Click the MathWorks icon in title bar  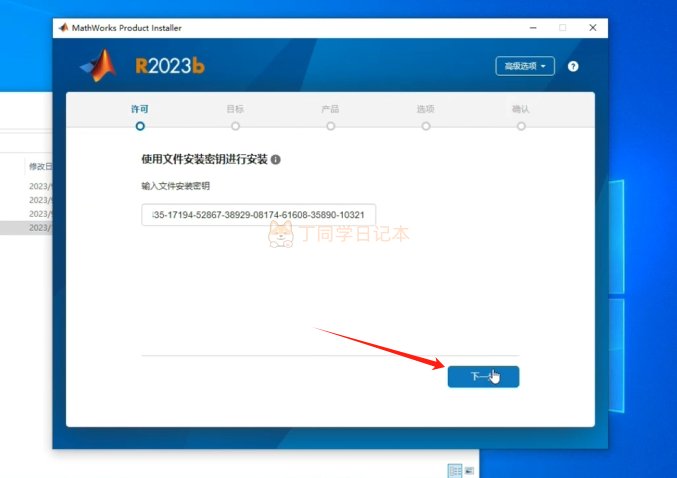[x=63, y=28]
